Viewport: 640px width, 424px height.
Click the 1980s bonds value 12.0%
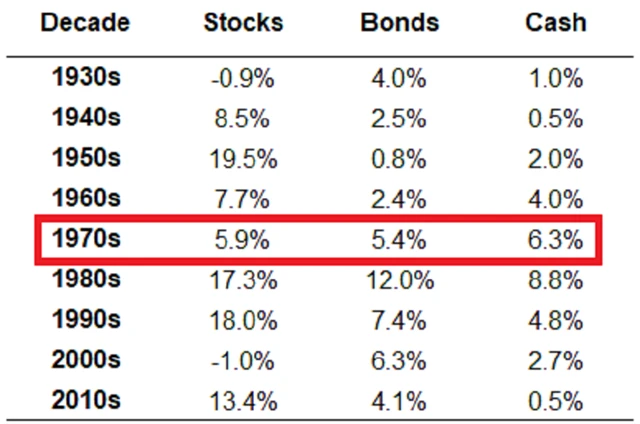click(398, 281)
